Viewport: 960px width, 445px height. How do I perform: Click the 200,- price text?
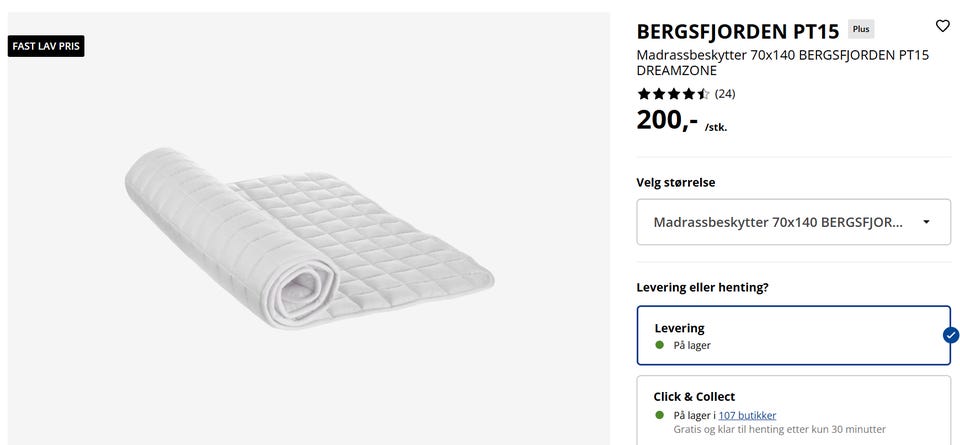pyautogui.click(x=667, y=121)
